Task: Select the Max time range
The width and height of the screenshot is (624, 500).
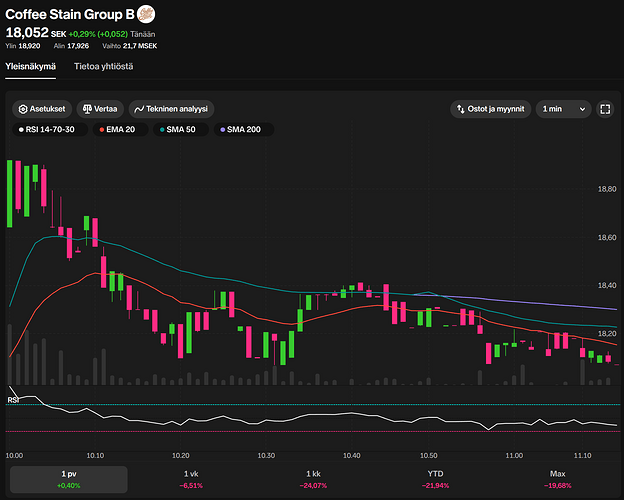Action: coord(557,479)
